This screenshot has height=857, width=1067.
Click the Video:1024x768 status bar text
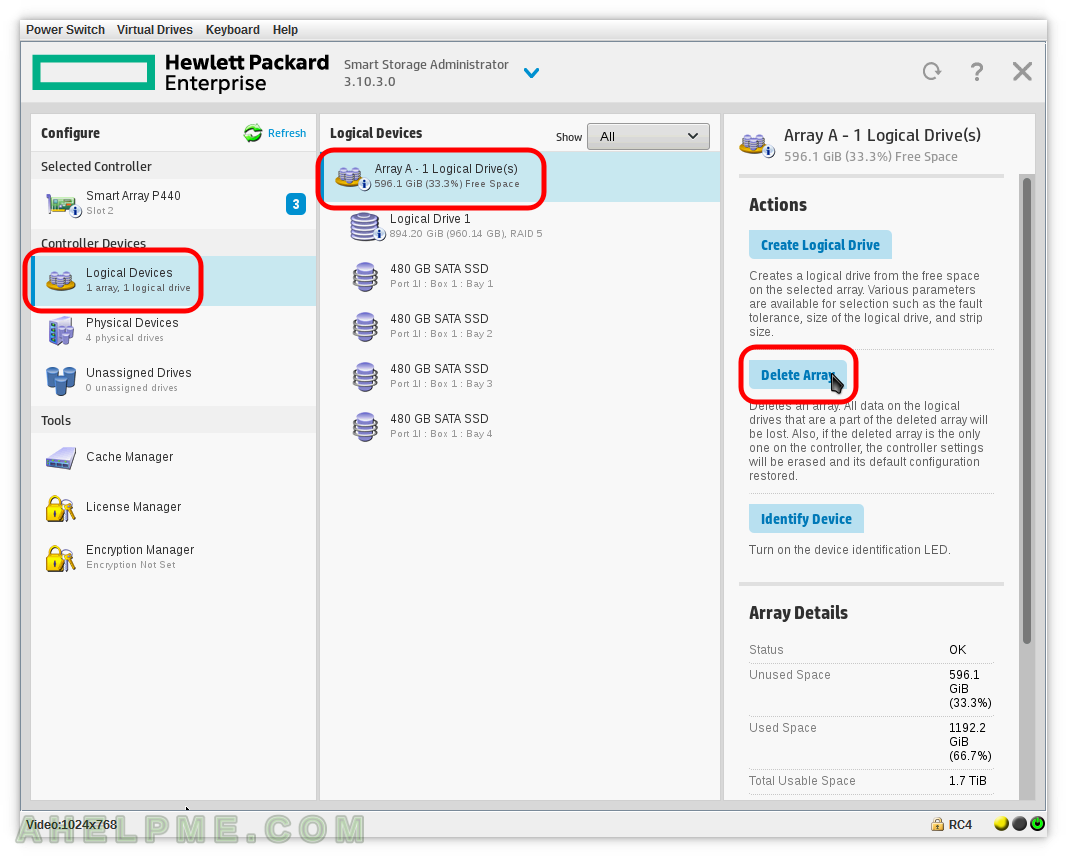(x=71, y=824)
